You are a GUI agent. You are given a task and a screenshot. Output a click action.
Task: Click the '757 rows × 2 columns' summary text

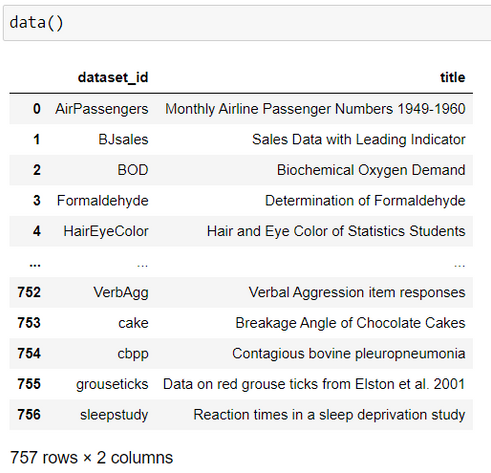point(92,458)
